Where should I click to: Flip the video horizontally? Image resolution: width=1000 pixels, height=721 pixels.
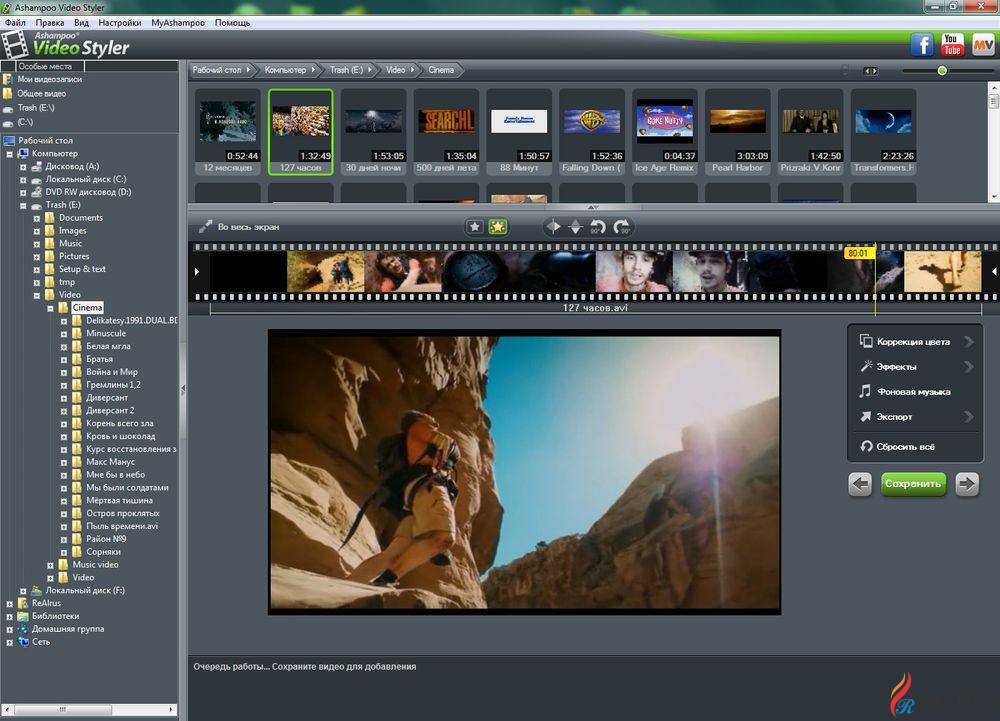[553, 226]
